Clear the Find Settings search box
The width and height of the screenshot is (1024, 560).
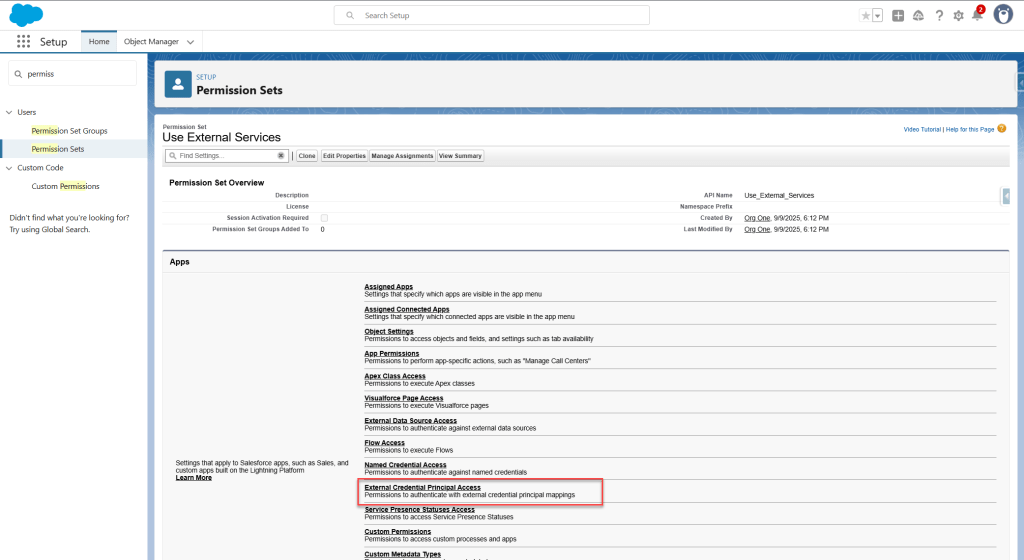tap(281, 156)
